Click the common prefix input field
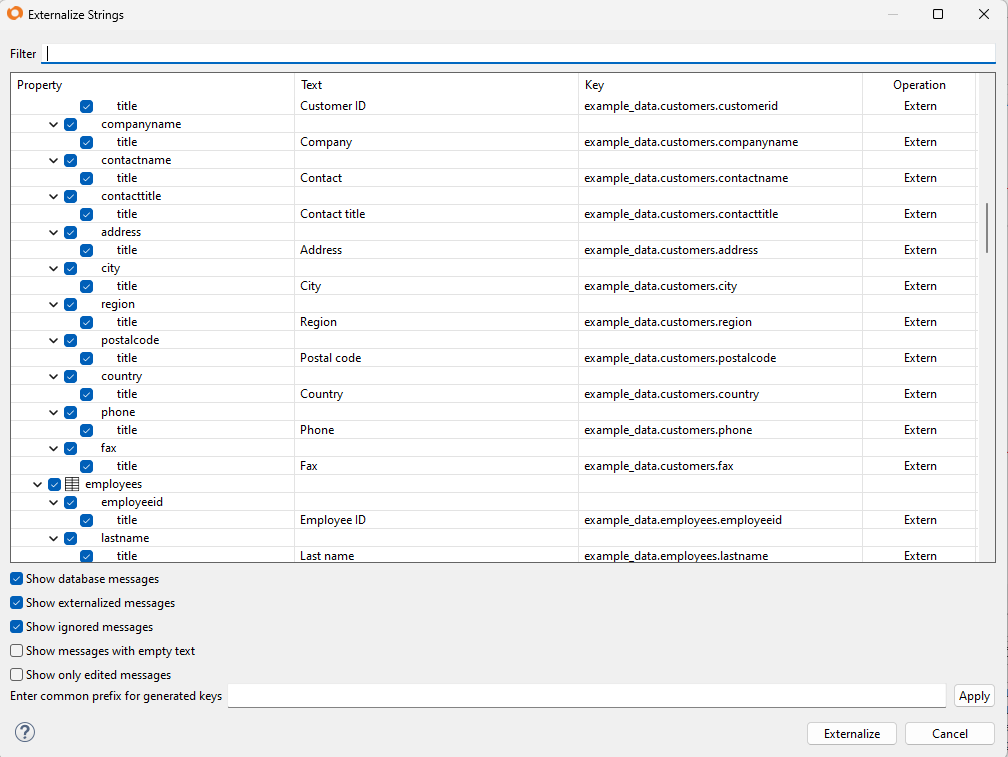This screenshot has height=757, width=1008. 586,696
